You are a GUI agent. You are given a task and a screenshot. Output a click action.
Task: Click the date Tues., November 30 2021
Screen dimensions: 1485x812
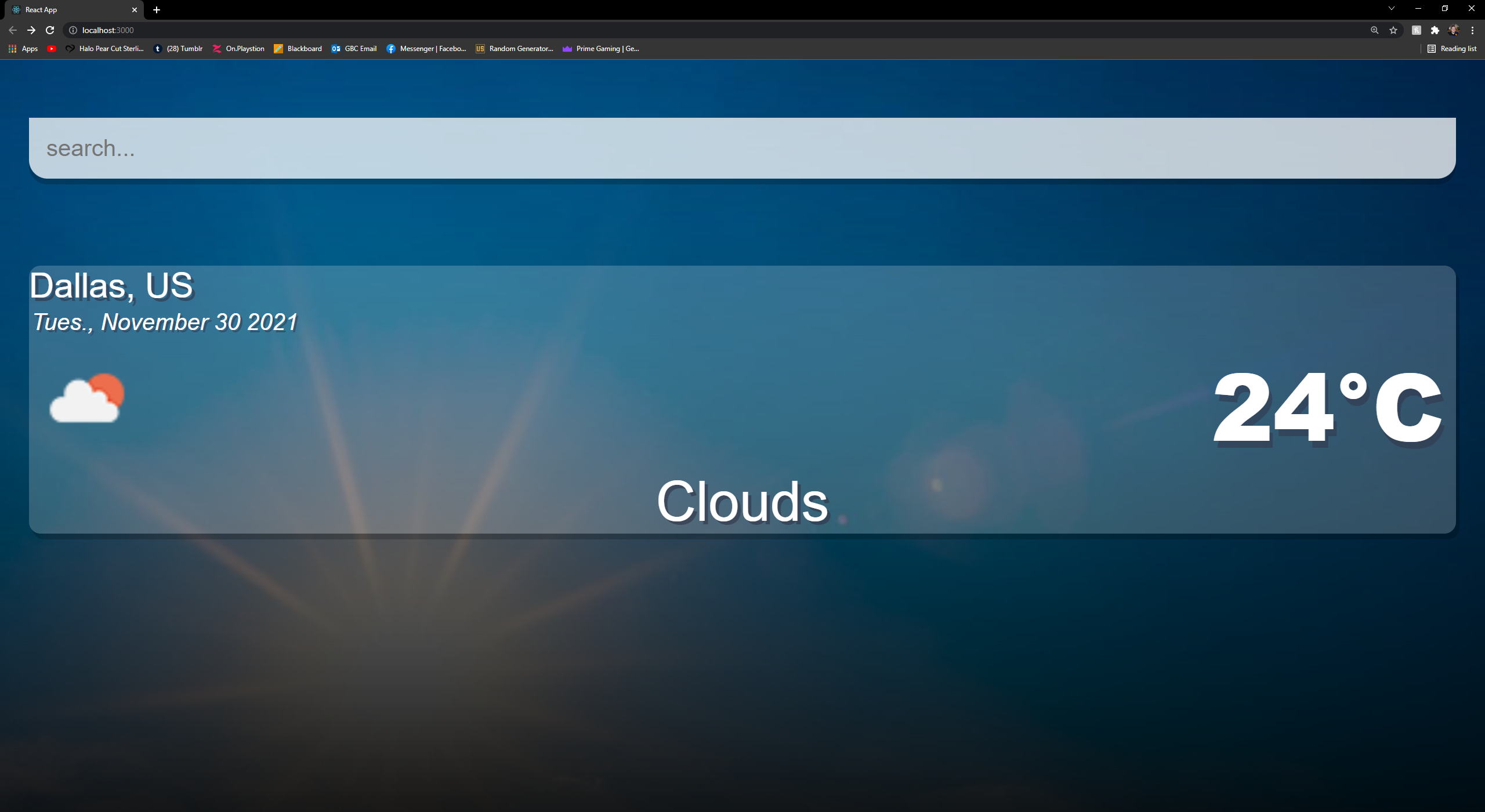pyautogui.click(x=165, y=322)
